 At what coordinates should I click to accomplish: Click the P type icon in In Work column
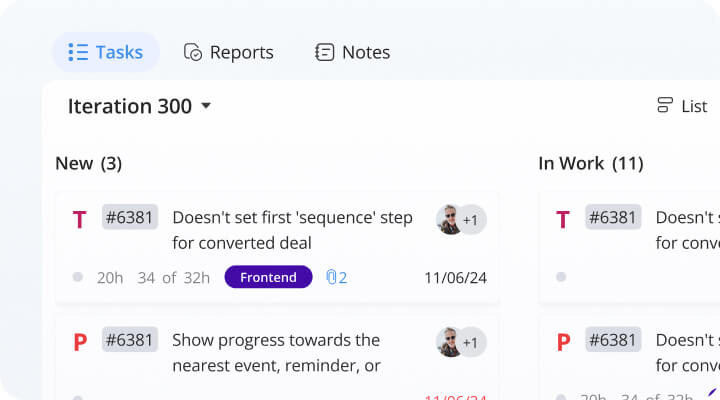(x=563, y=342)
